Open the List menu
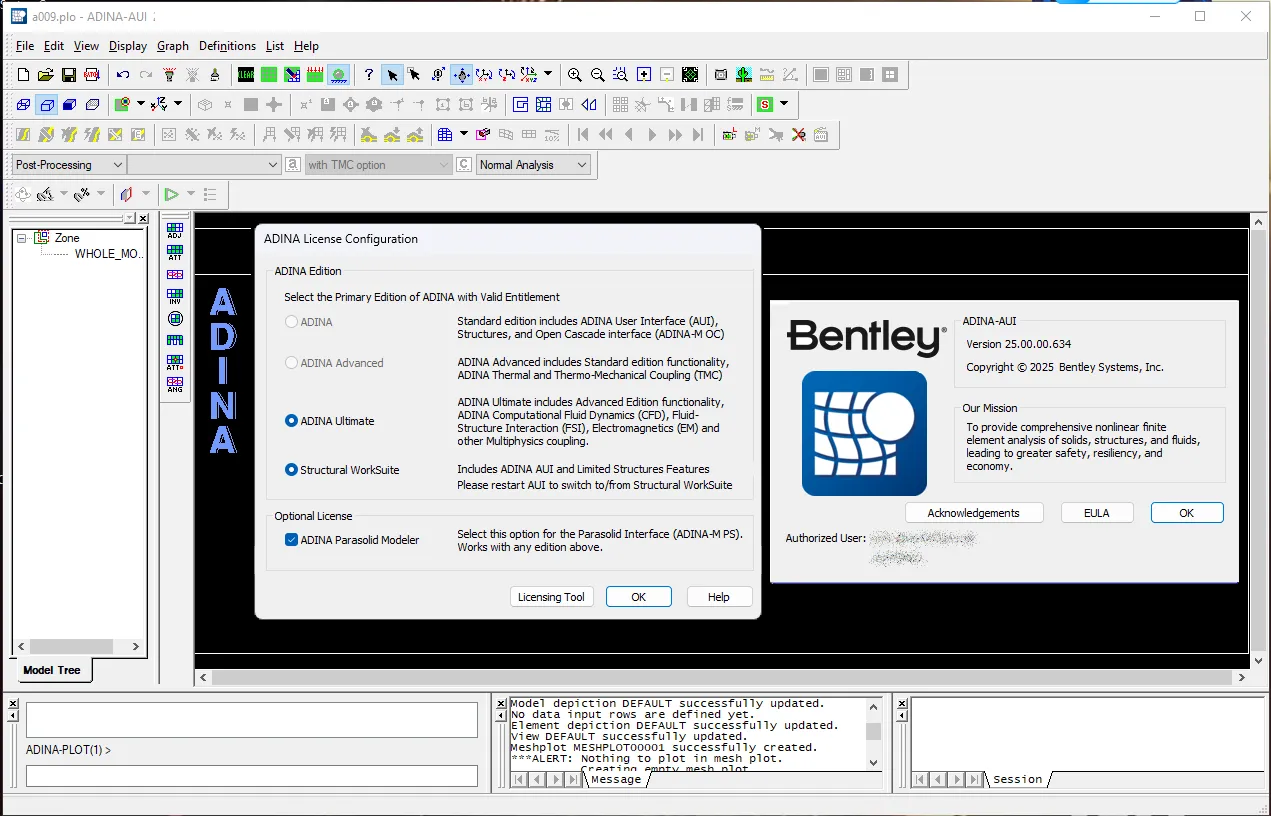The width and height of the screenshot is (1271, 816). coord(275,46)
